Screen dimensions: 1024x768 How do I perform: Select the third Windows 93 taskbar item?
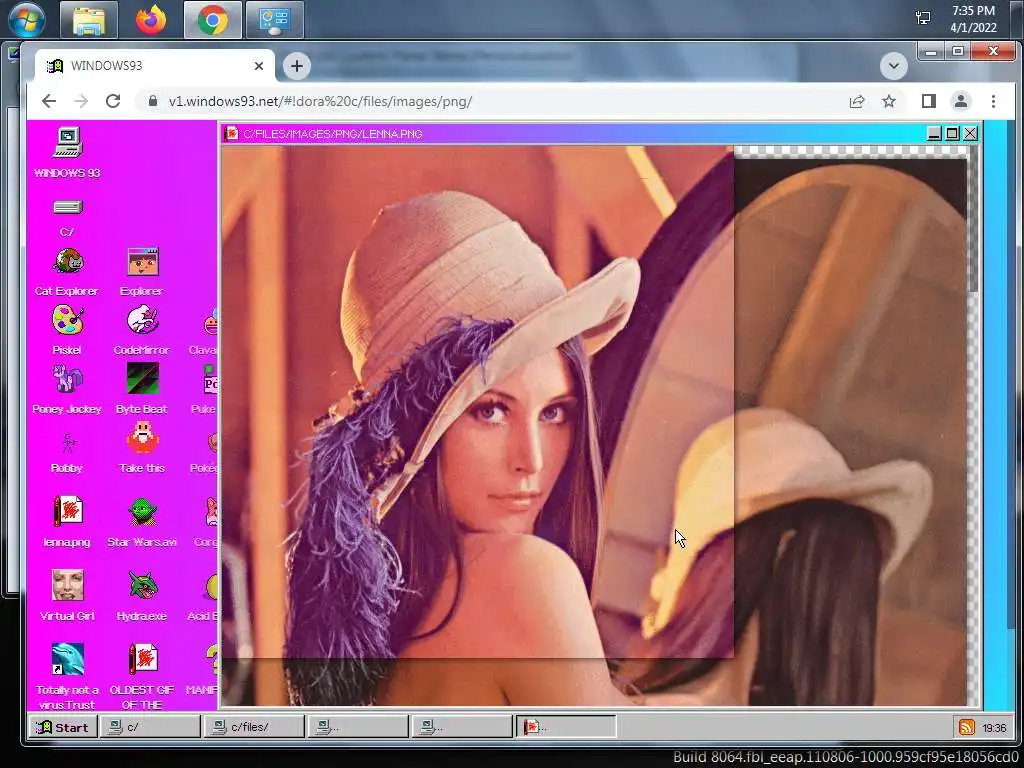(x=358, y=727)
